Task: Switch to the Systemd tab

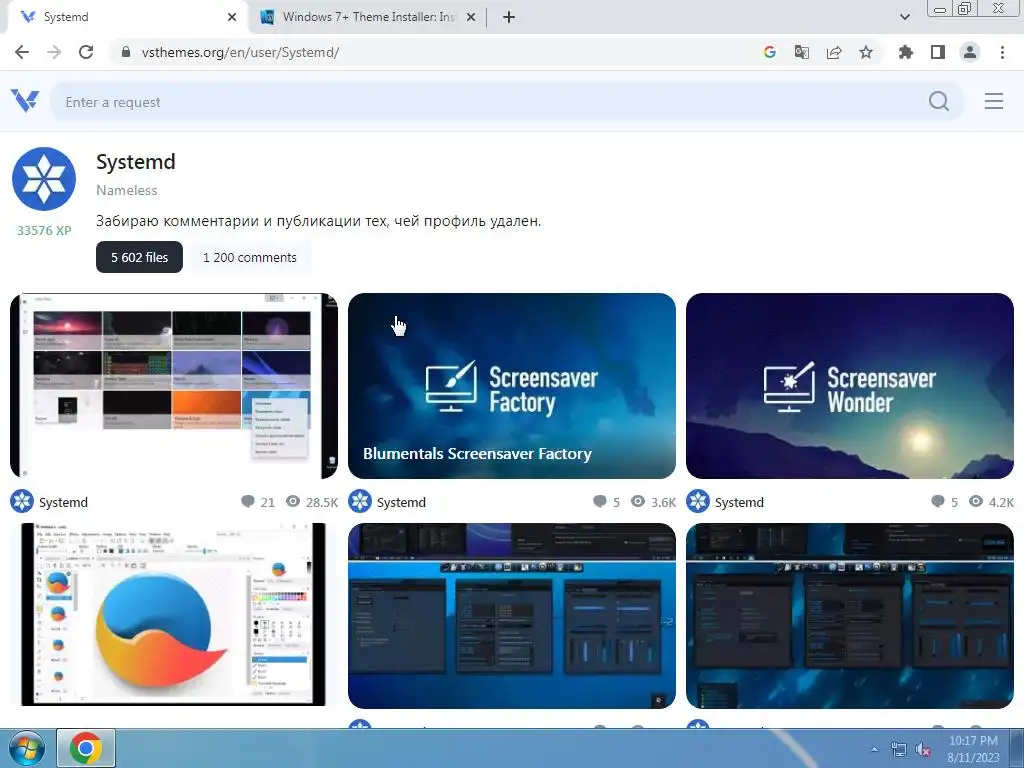Action: pos(129,17)
